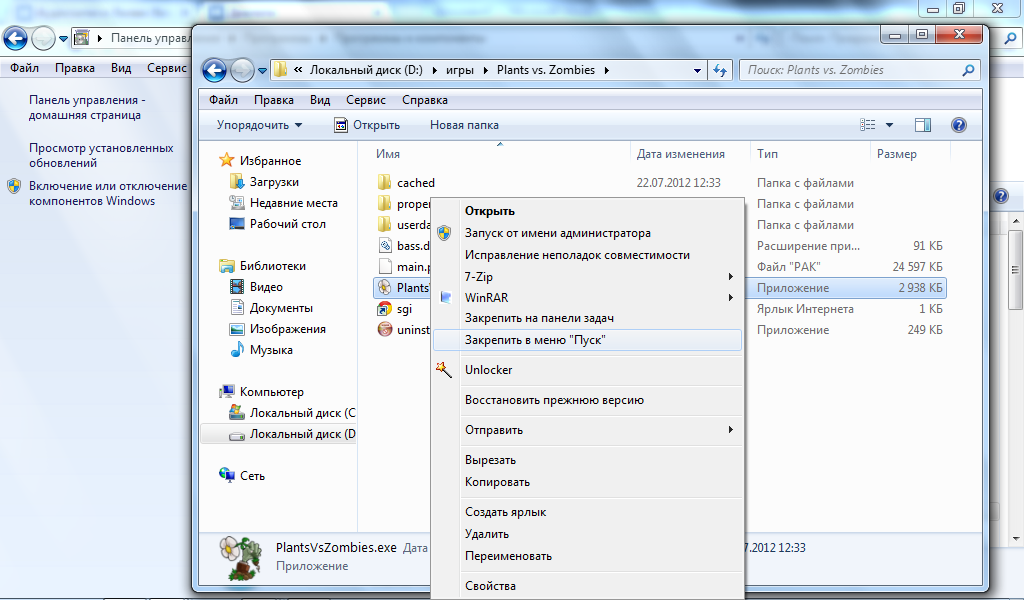Click the Downloads folder icon in sidebar
Viewport: 1024px width, 600px height.
pos(236,182)
